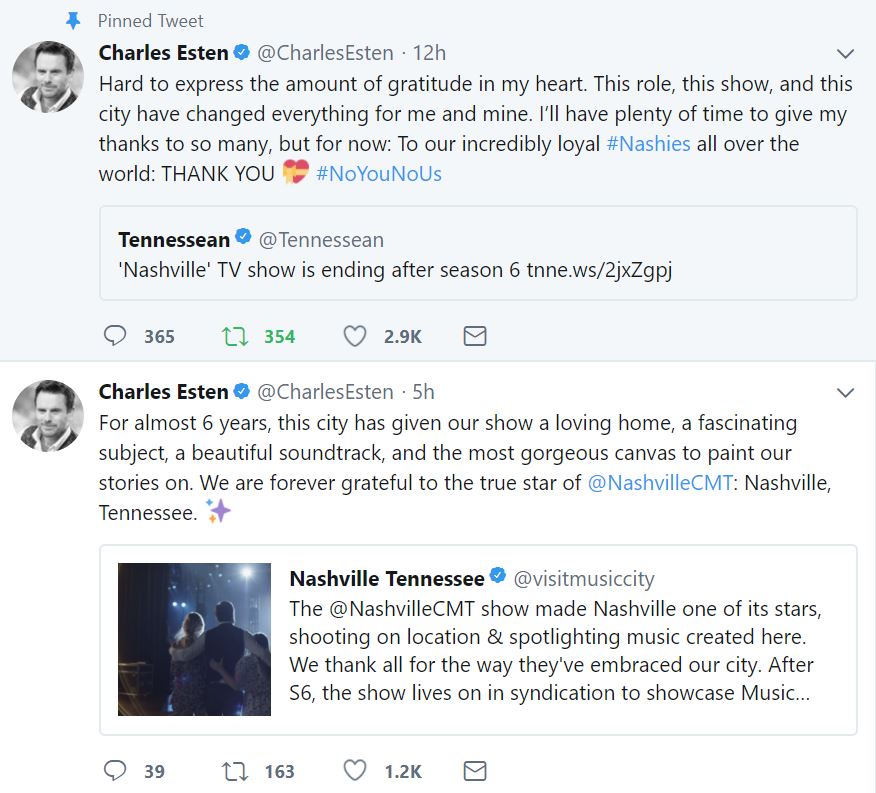Open Charles Esten avatar on second tweet
The image size is (876, 793).
click(48, 416)
